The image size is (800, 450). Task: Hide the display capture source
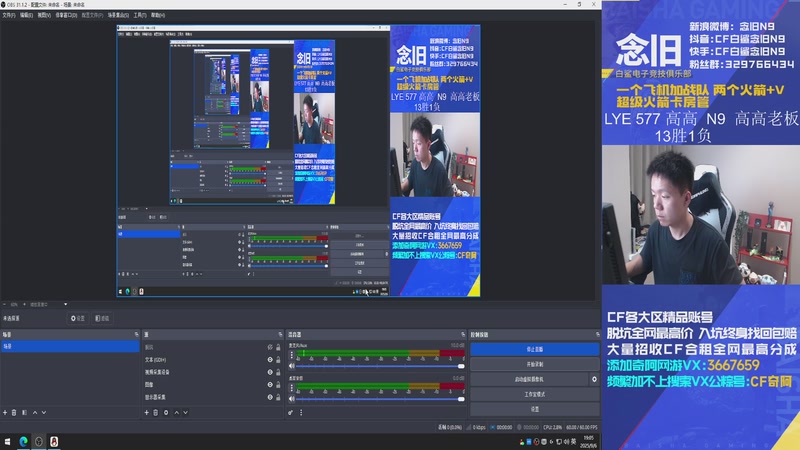270,397
